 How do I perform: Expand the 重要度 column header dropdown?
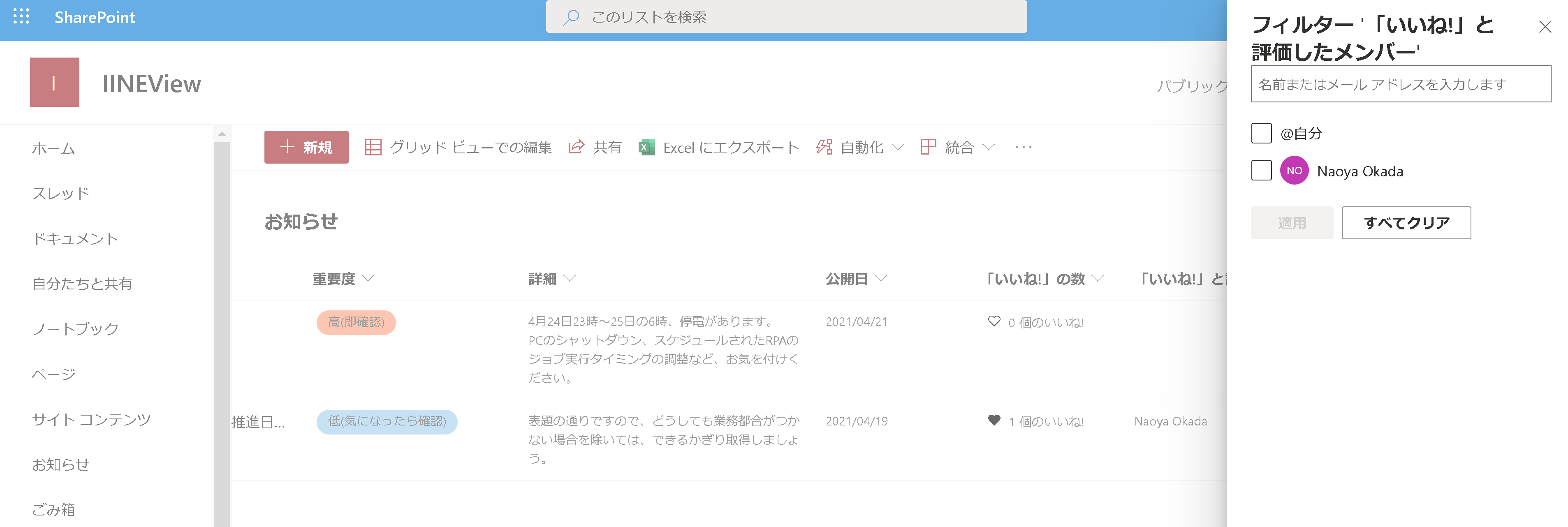(x=368, y=279)
